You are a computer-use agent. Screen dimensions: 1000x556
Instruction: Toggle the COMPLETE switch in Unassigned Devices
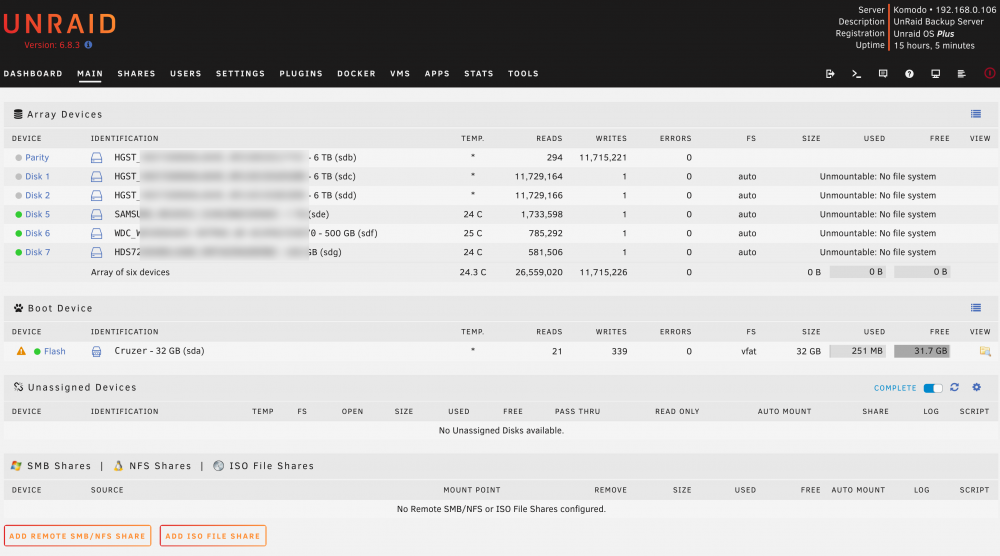point(933,388)
